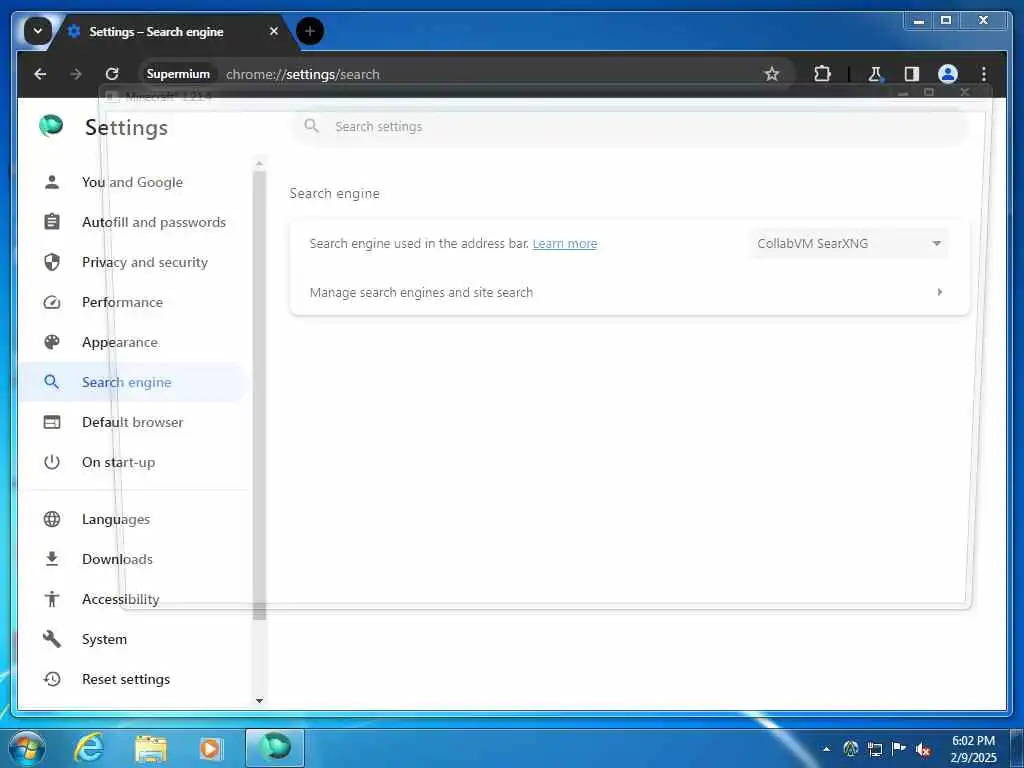Click the muted volume tray icon
The width and height of the screenshot is (1024, 768).
(x=923, y=749)
